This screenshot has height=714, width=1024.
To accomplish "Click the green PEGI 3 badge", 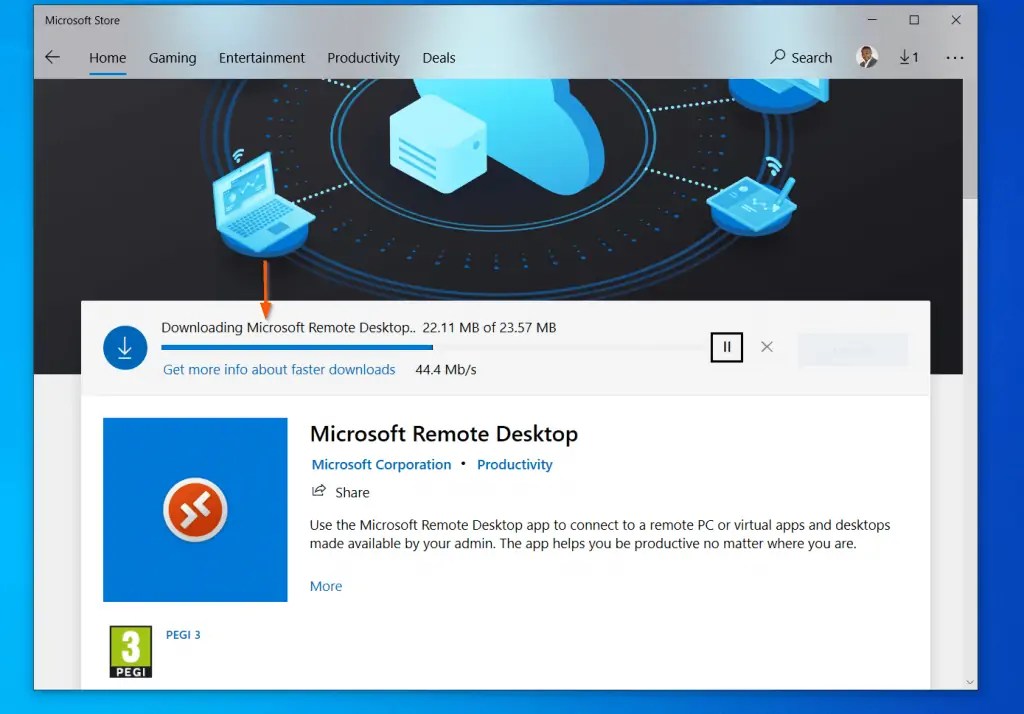I will [x=131, y=652].
